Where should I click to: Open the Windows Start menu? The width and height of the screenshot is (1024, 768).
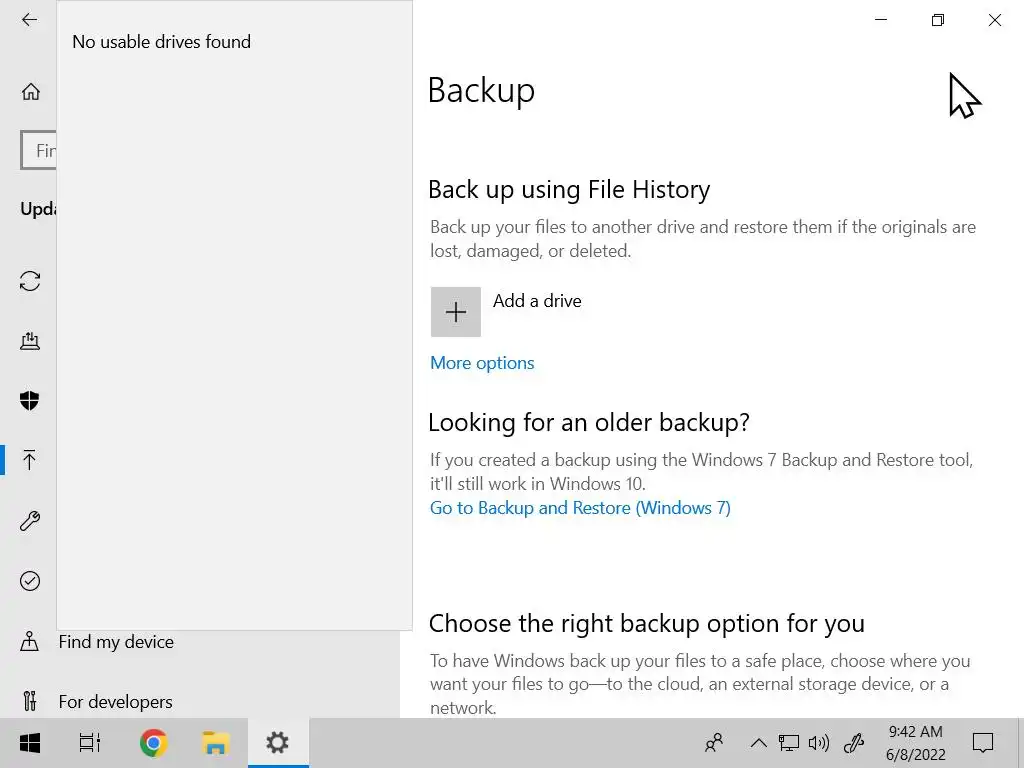point(30,743)
